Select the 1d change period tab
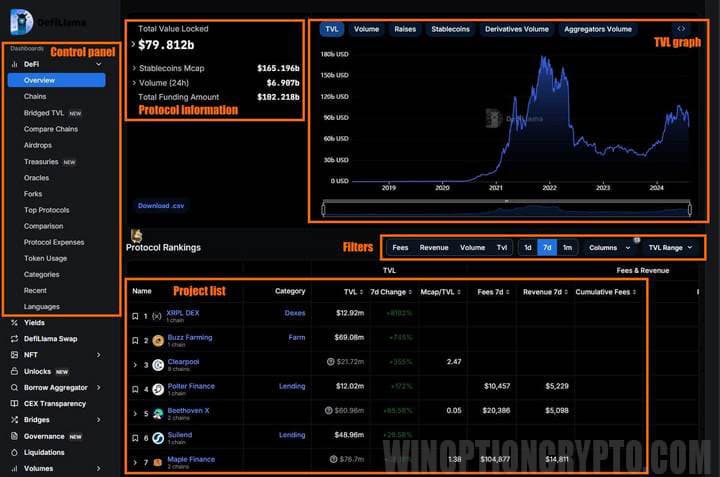 coord(527,247)
